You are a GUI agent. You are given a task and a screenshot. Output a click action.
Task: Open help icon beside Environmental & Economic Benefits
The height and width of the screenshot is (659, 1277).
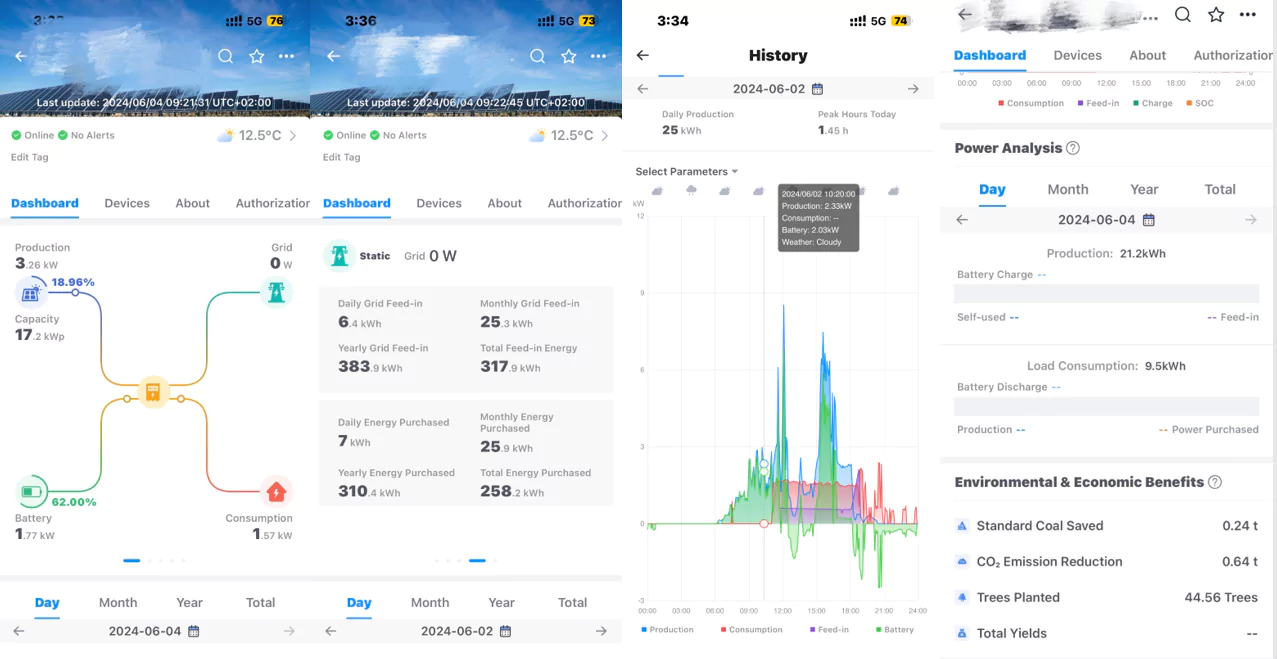1215,482
